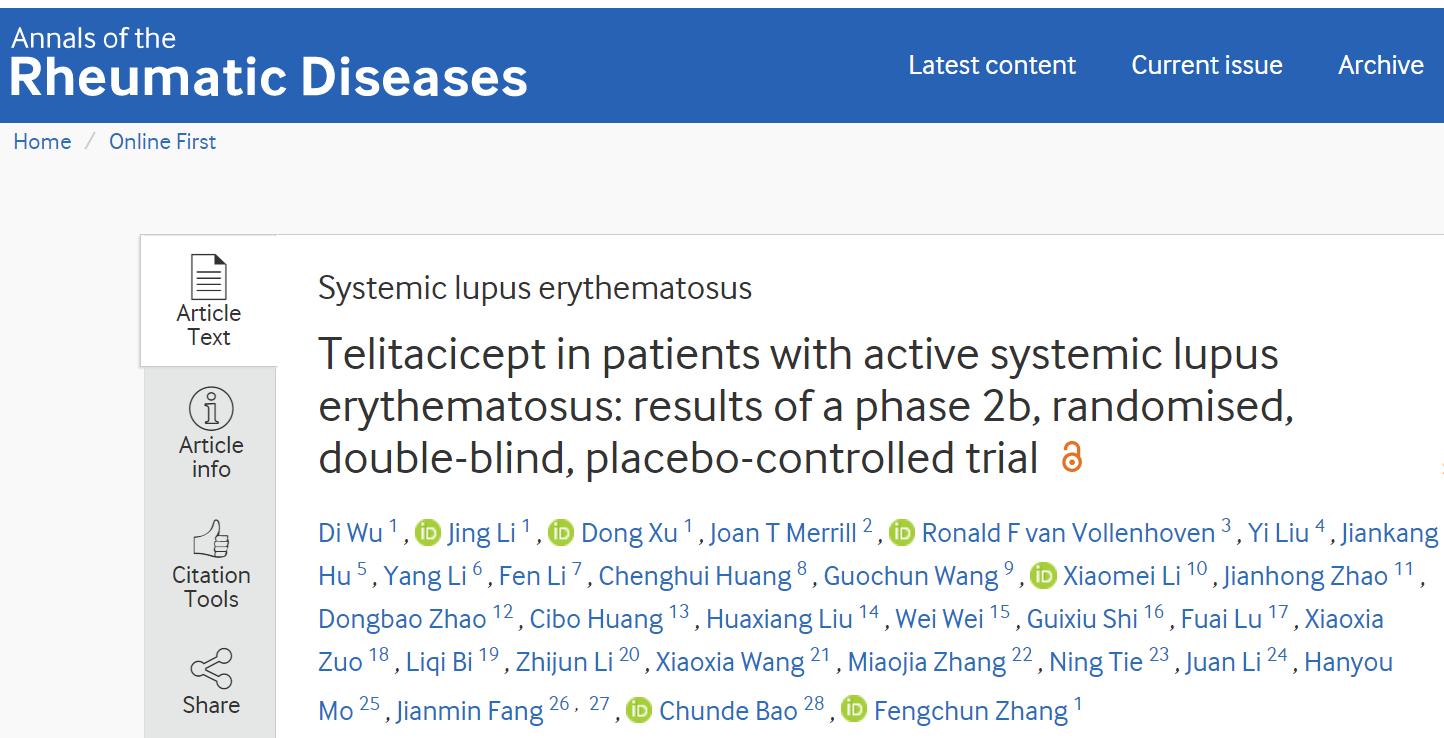1444x738 pixels.
Task: Click ORCID icon beside Dong Xu
Action: pos(561,533)
